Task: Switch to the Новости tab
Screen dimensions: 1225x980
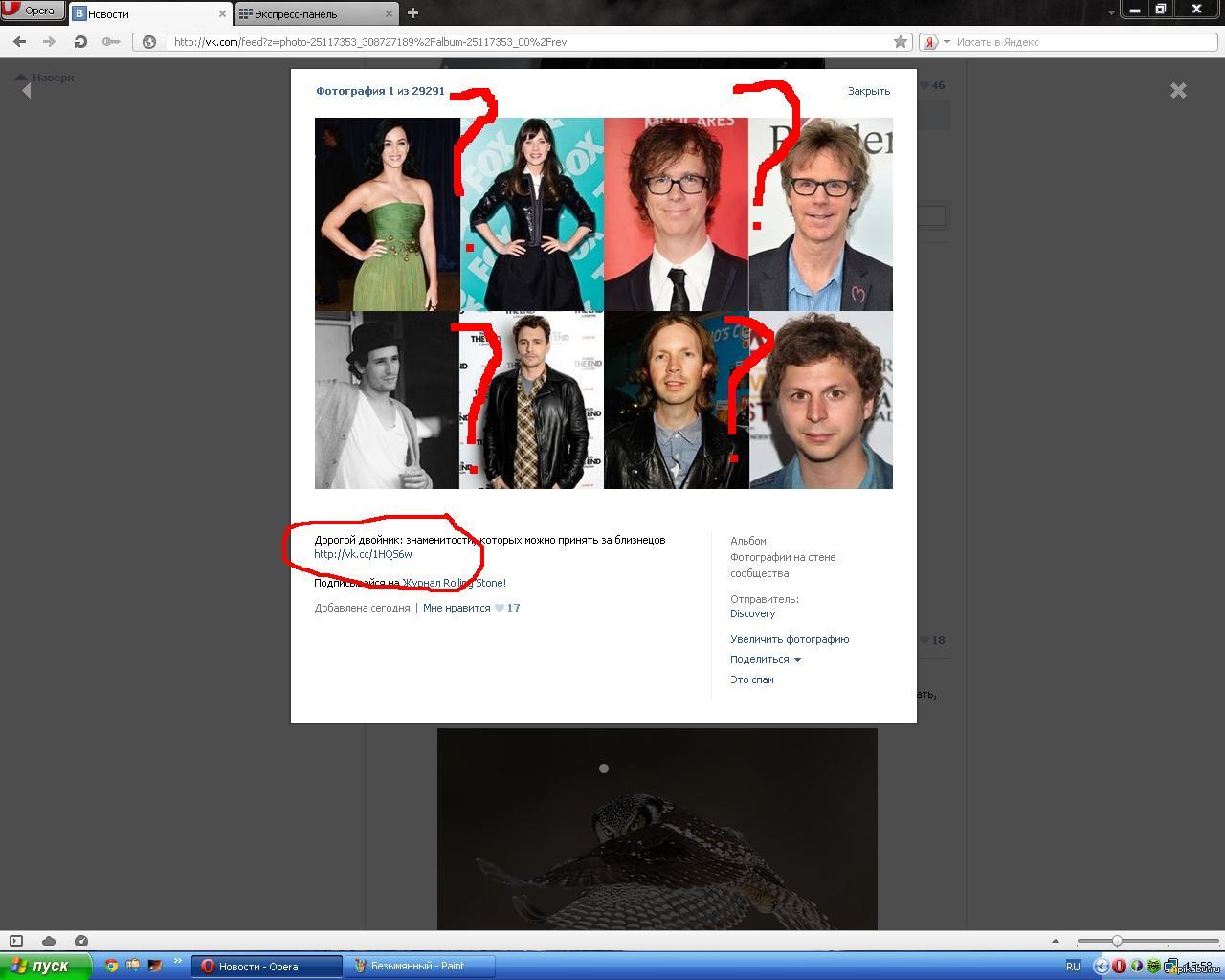Action: (150, 13)
